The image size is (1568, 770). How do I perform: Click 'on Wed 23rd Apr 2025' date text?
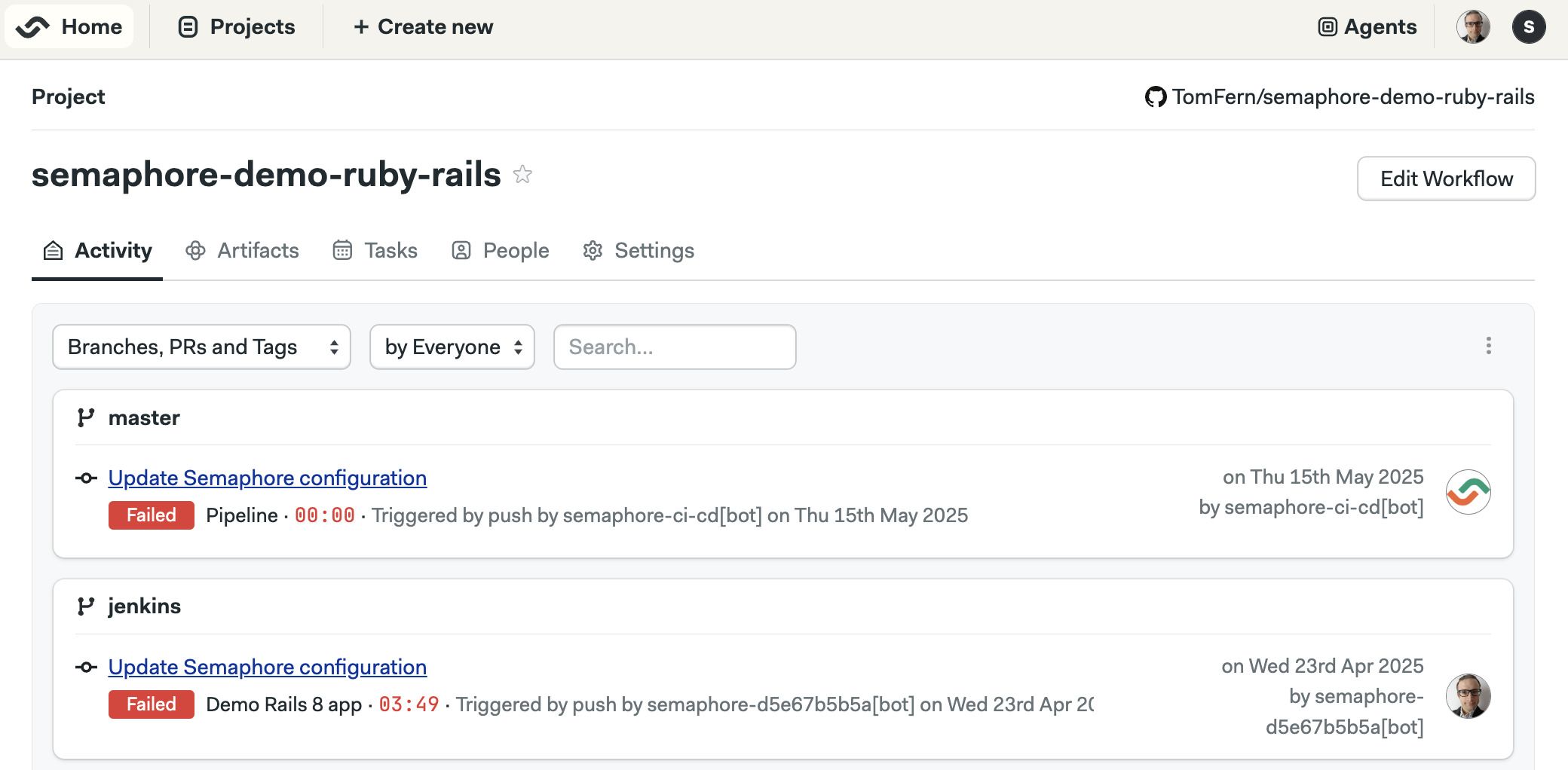pyautogui.click(x=1322, y=666)
